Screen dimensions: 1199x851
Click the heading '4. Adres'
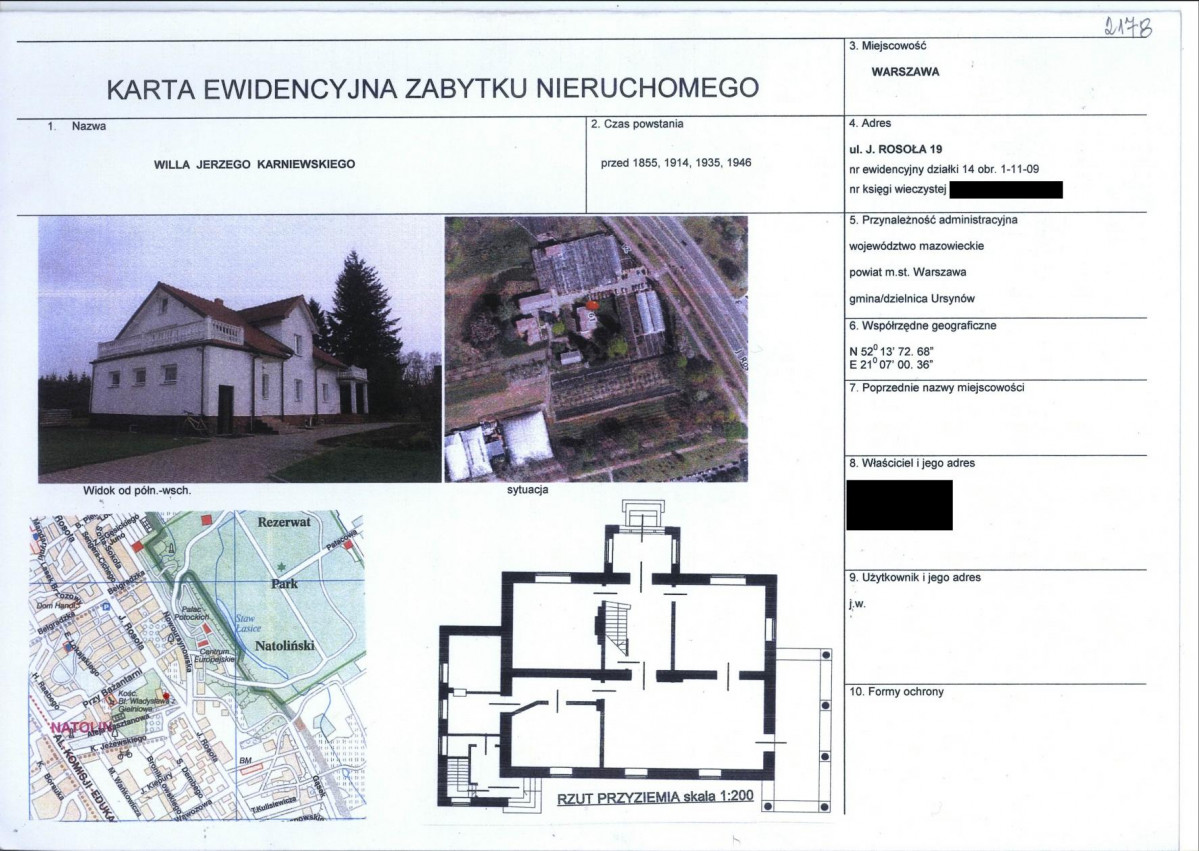(869, 123)
